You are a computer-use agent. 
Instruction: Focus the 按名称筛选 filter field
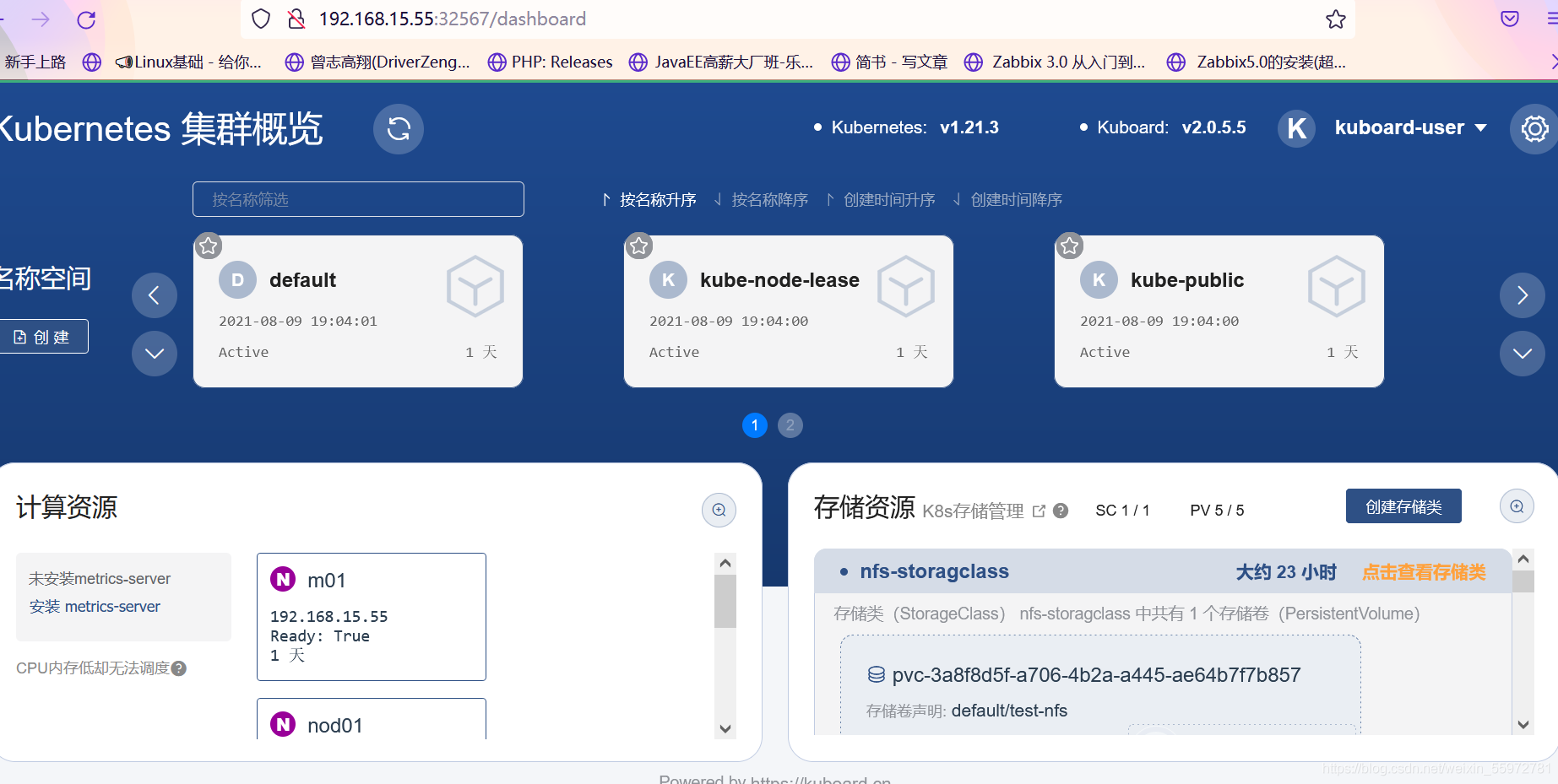click(x=358, y=199)
